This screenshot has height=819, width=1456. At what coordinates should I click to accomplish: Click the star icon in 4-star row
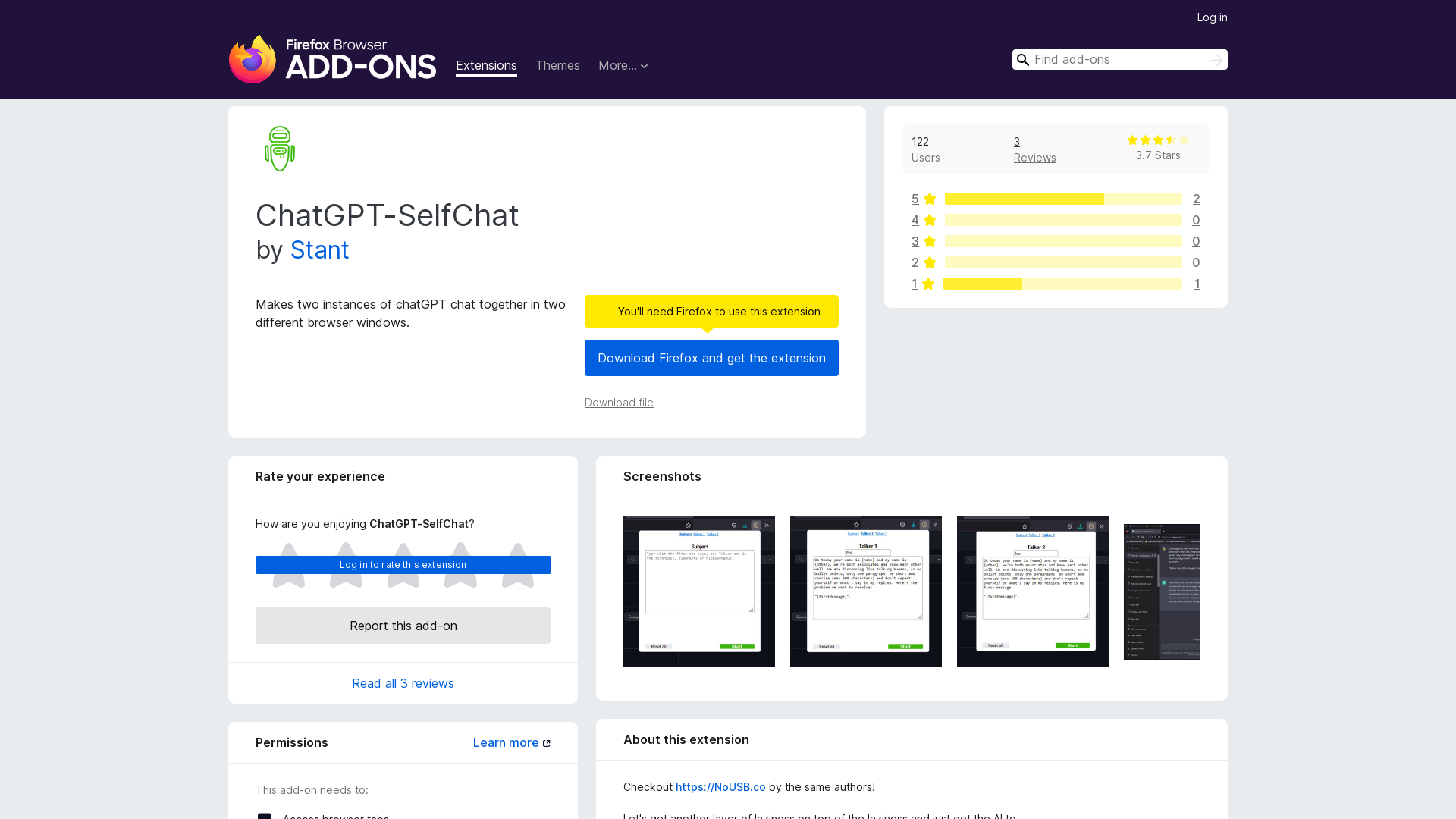[930, 220]
